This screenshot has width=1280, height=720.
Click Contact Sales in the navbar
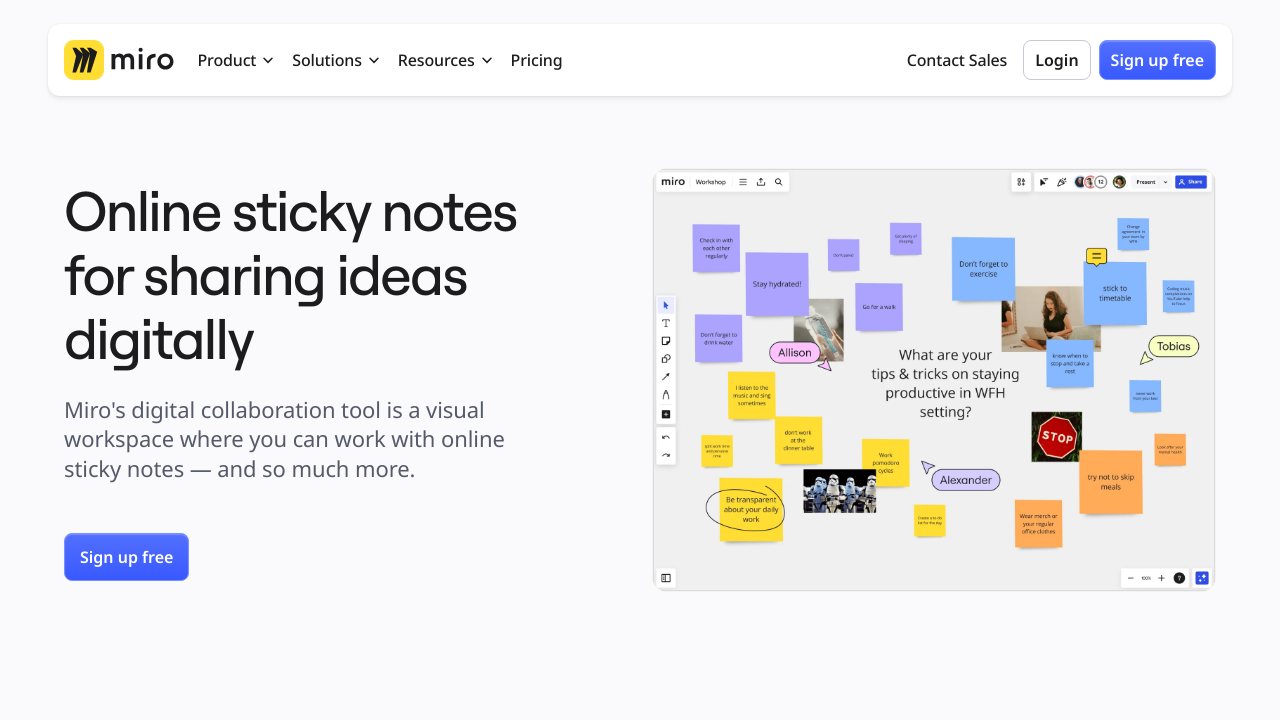(956, 60)
